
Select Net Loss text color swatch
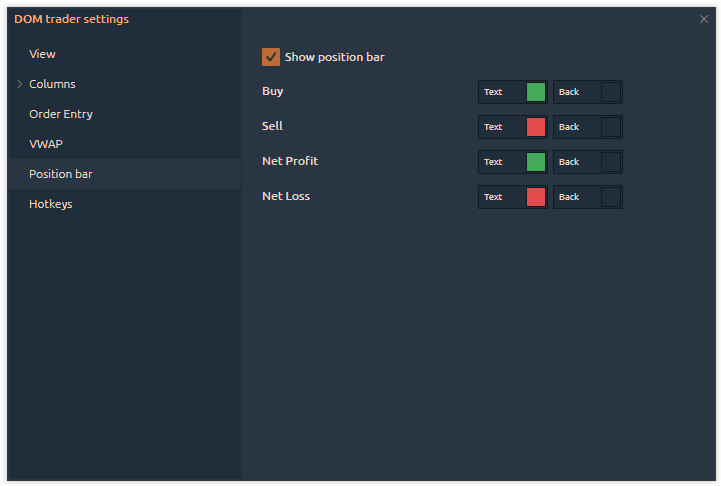536,197
